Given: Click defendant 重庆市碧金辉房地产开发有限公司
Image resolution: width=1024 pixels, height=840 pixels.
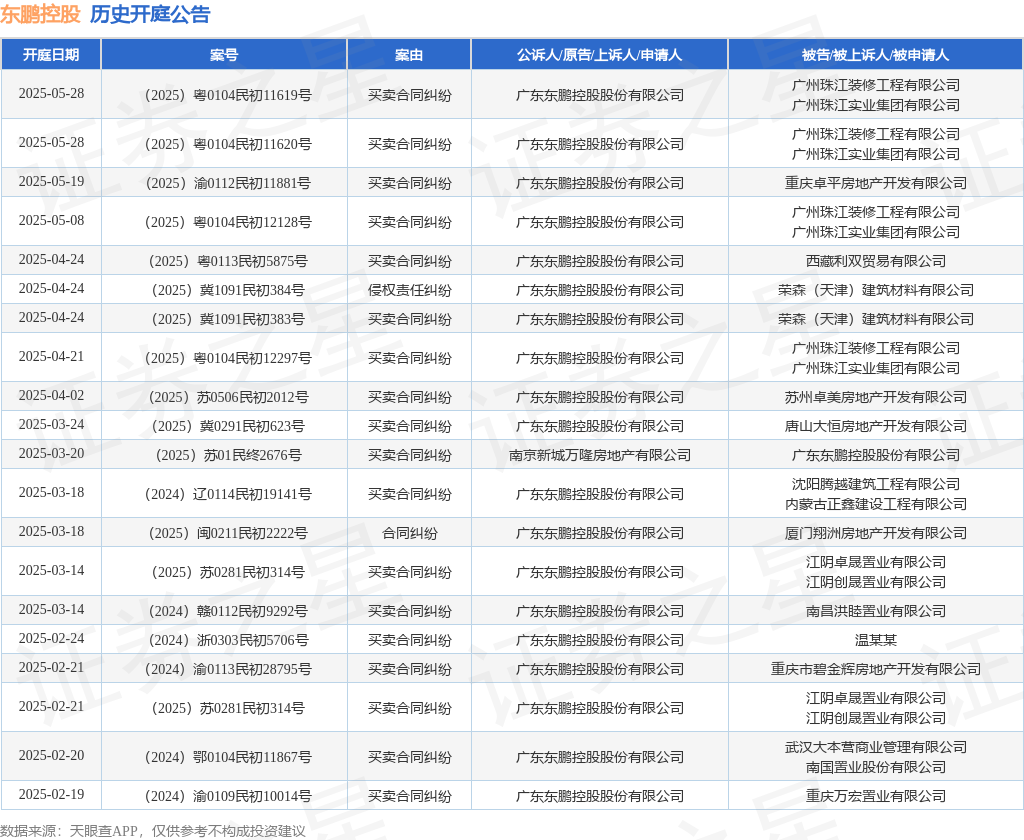Looking at the screenshot, I should point(875,670).
